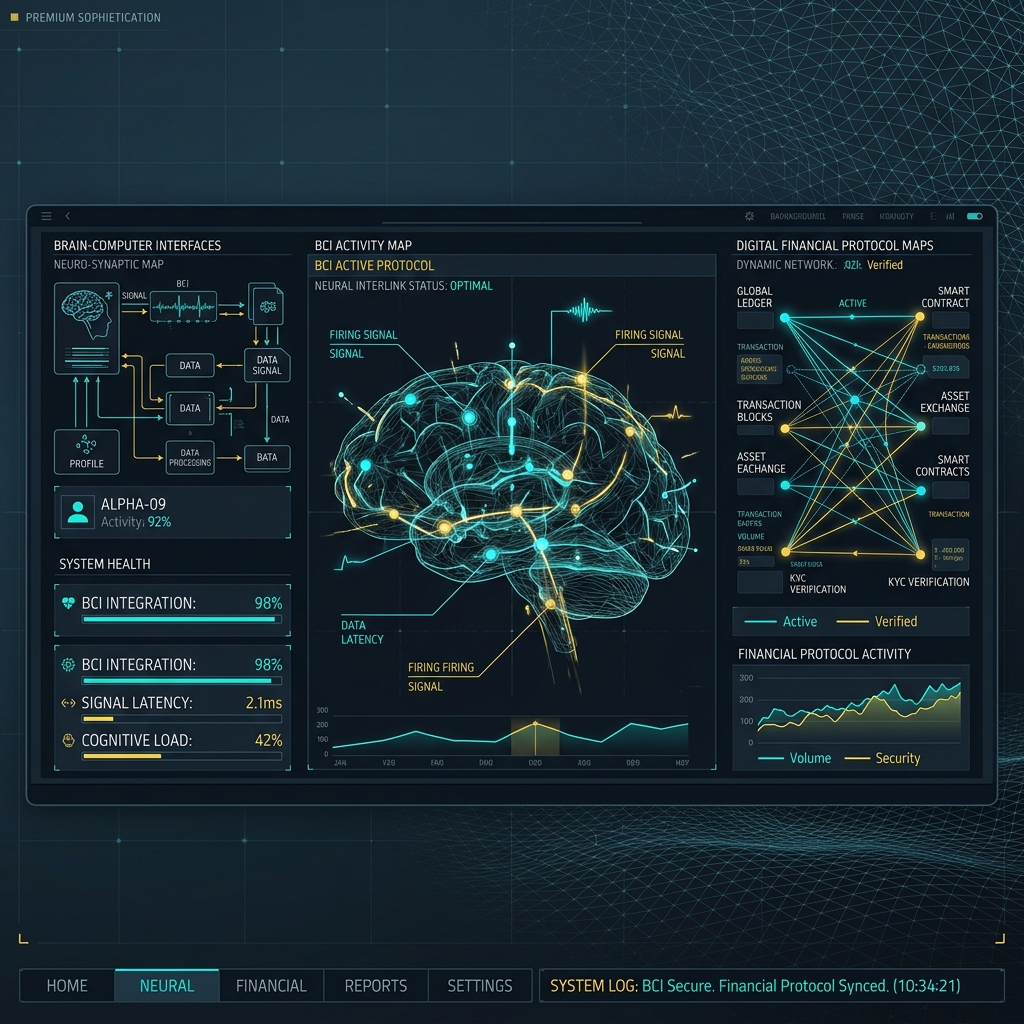Open the FINANCIAL tab
The height and width of the screenshot is (1024, 1024).
tap(271, 985)
